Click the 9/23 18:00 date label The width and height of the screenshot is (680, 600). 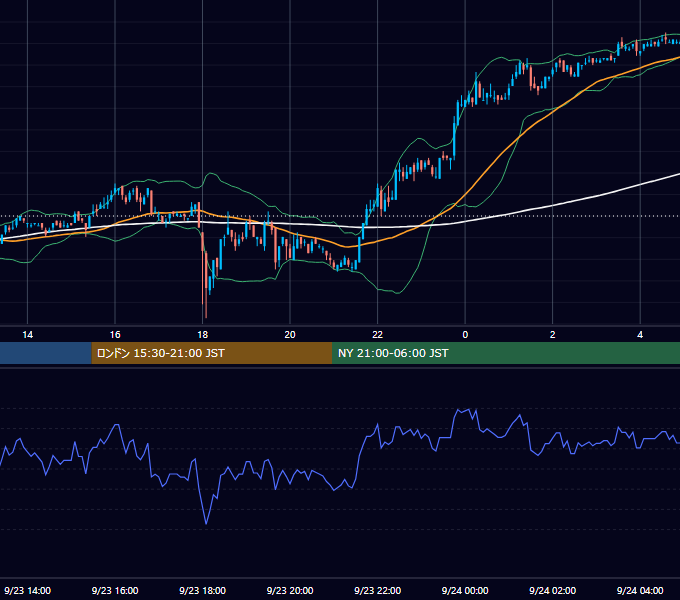coord(203,590)
